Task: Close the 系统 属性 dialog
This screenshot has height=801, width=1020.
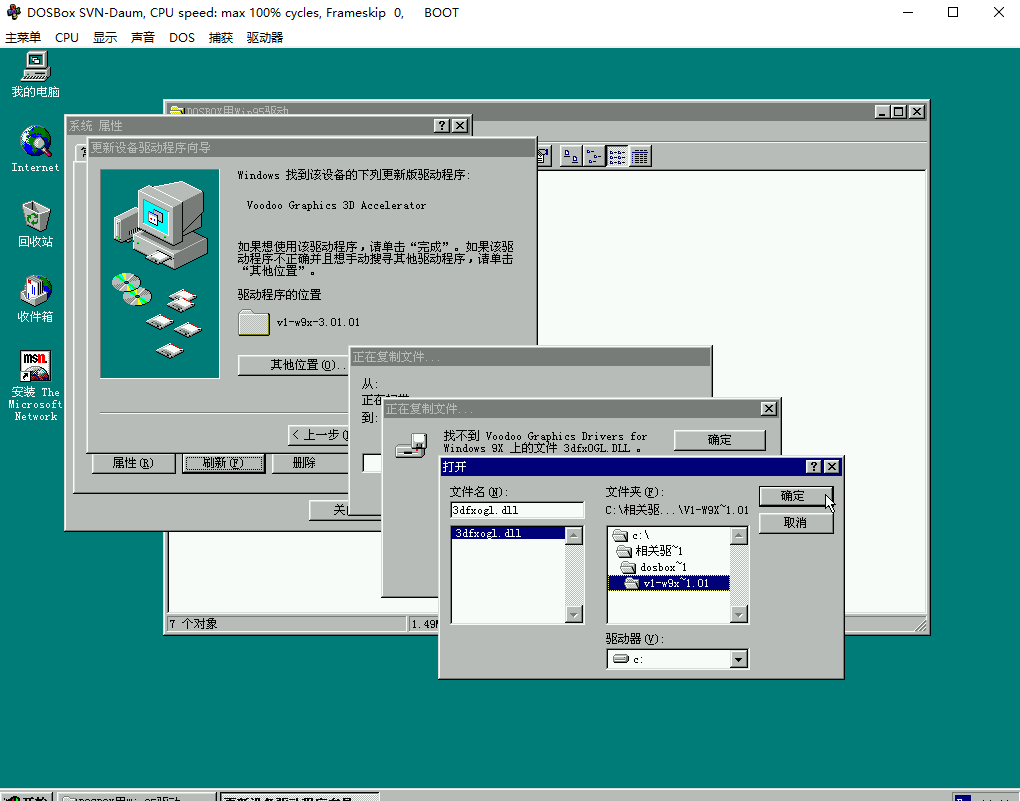Action: pyautogui.click(x=460, y=126)
